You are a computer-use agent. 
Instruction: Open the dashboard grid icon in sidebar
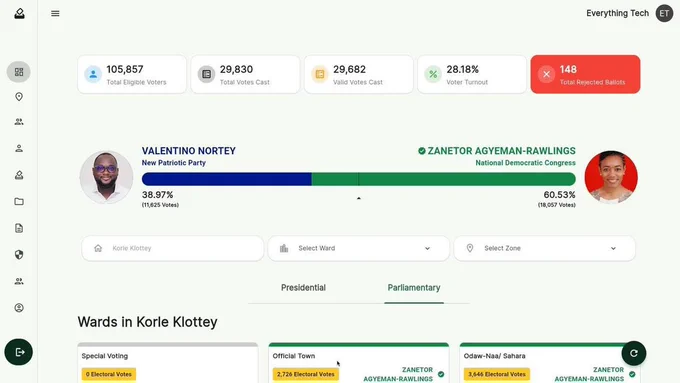coord(19,72)
